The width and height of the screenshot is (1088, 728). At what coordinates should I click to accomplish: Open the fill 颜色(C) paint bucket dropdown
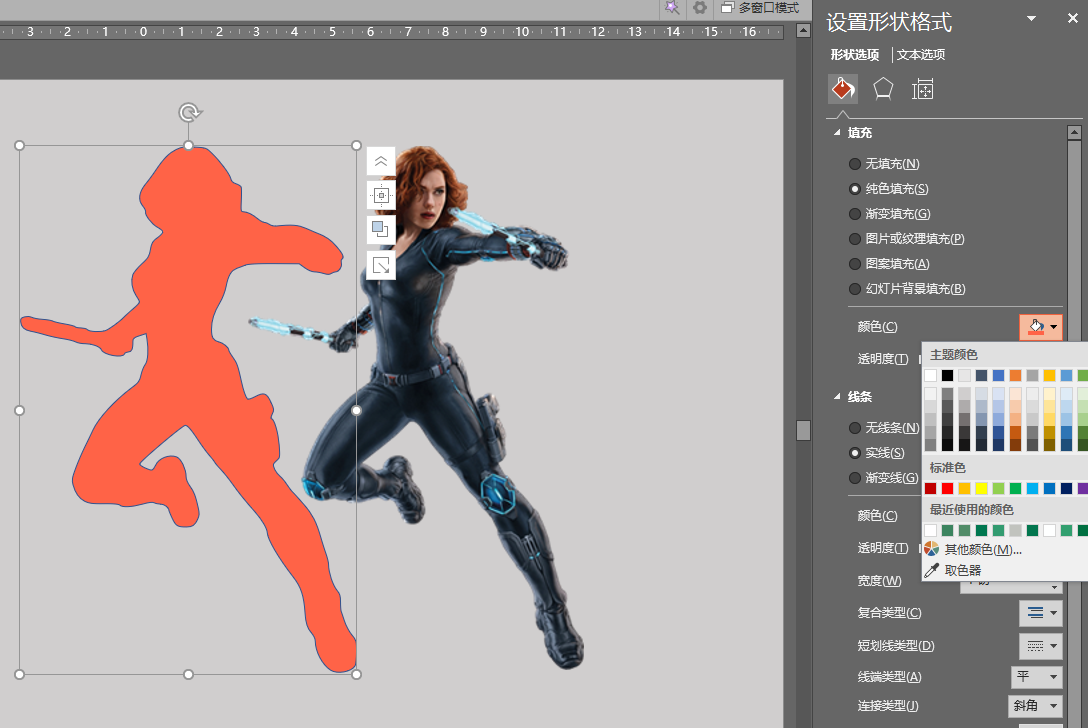pyautogui.click(x=1041, y=327)
